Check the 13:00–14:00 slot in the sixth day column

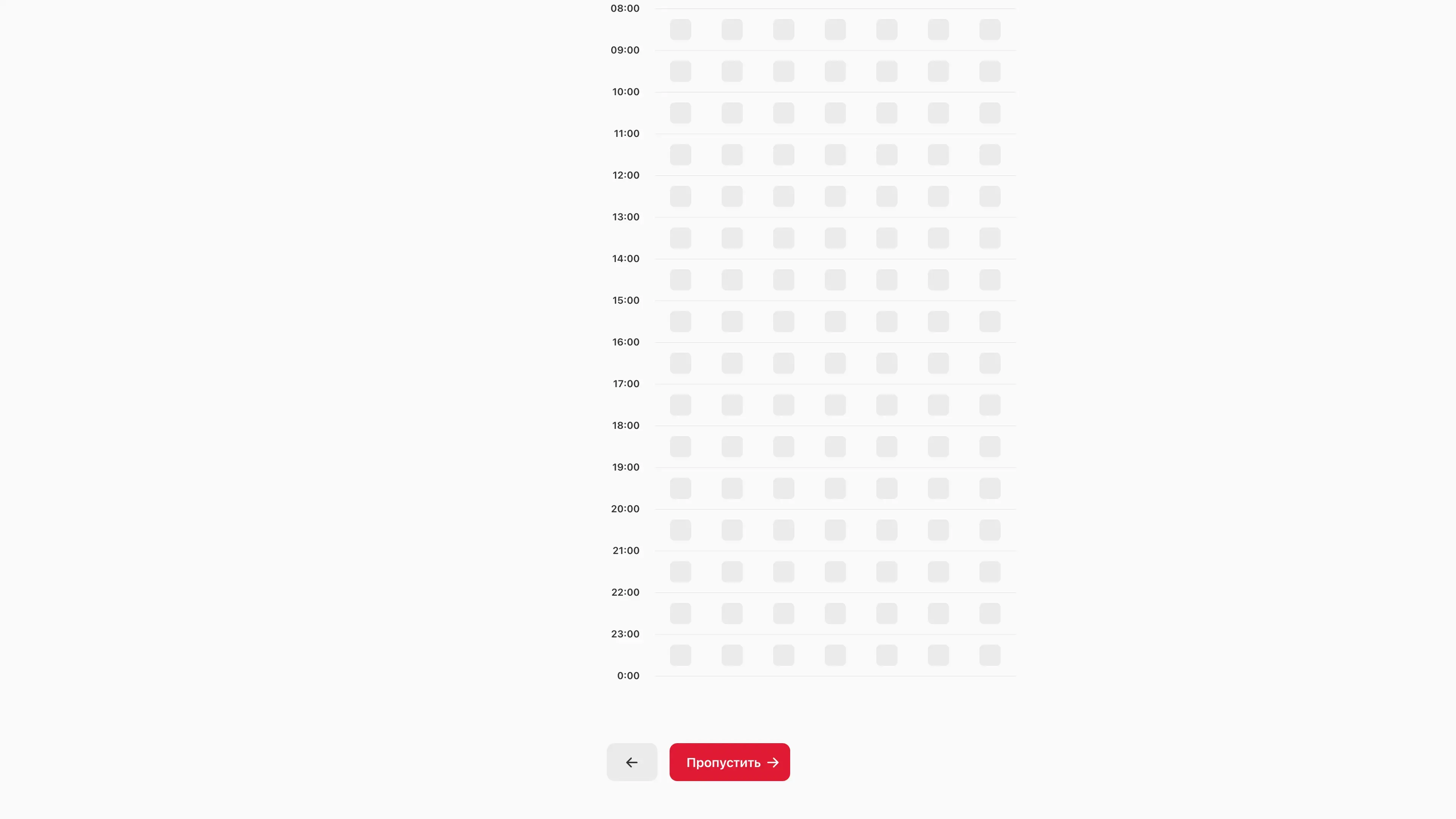(938, 238)
